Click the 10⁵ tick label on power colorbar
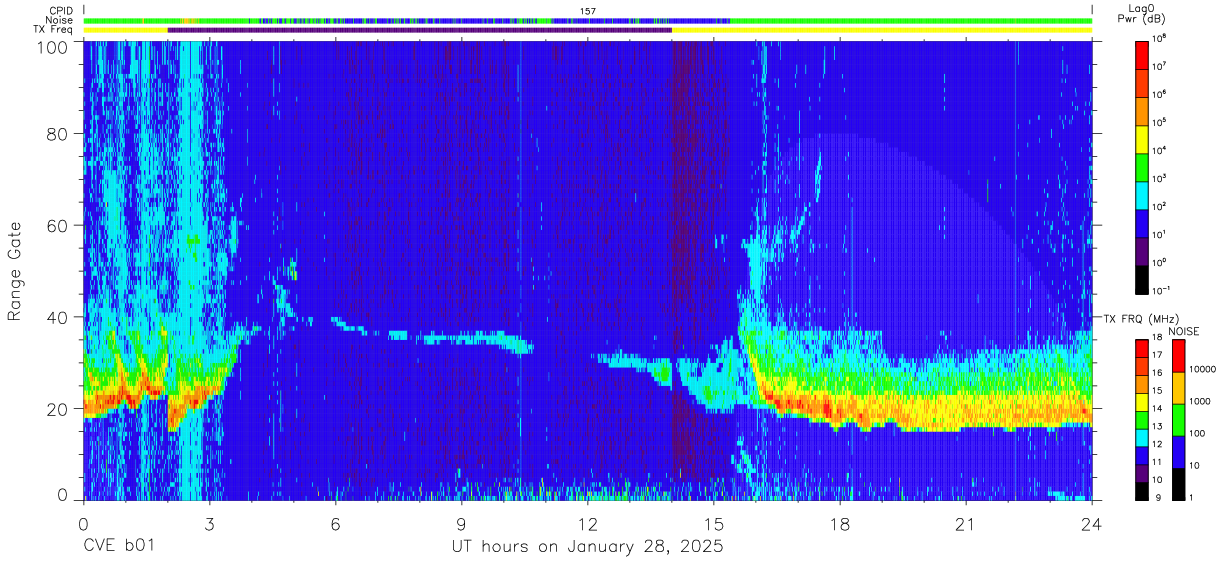 [1160, 122]
